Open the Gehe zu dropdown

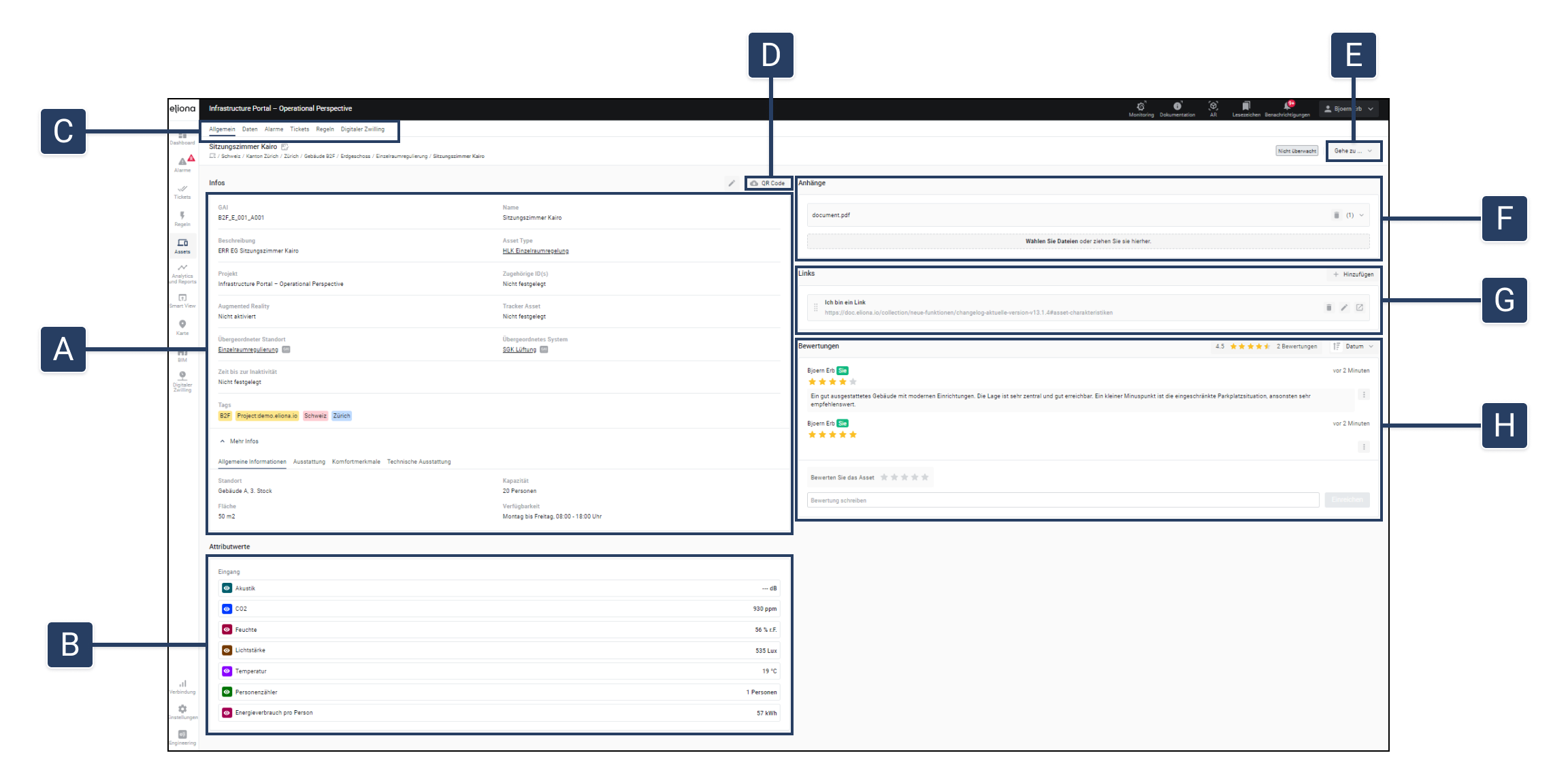pos(1353,151)
